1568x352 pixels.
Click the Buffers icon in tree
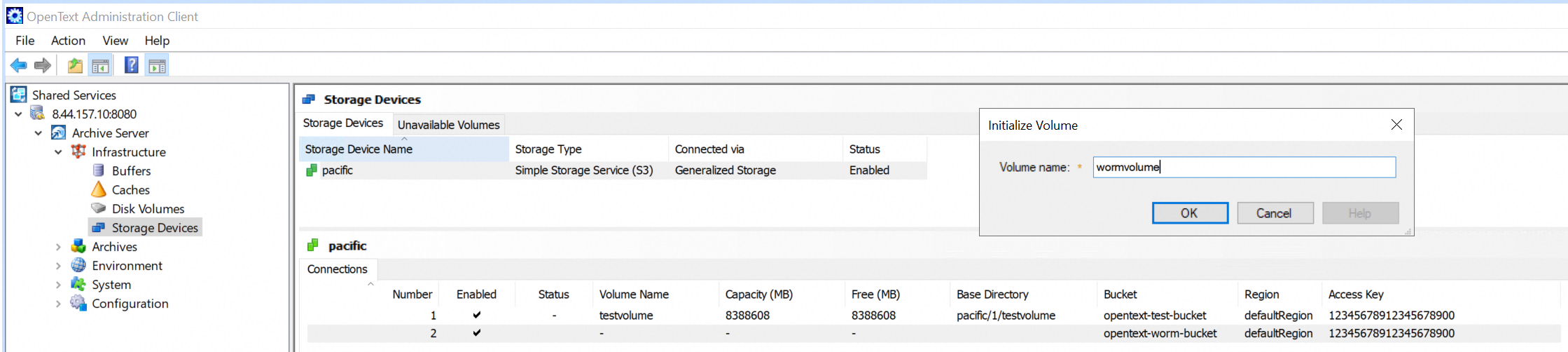99,170
